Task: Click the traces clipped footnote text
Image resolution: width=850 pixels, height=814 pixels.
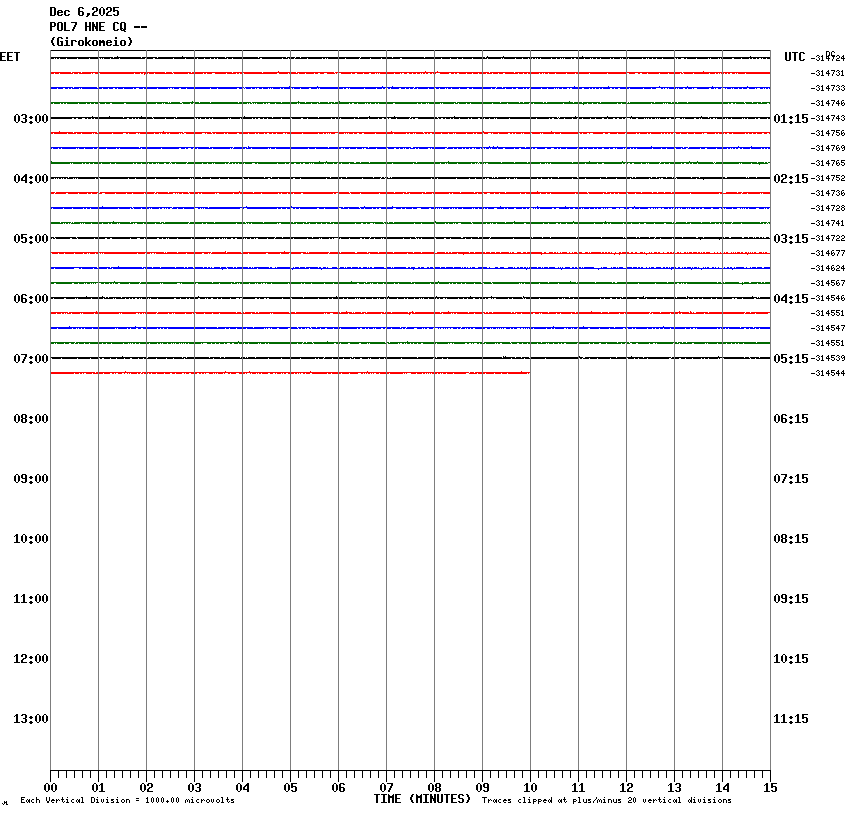Action: (x=606, y=800)
